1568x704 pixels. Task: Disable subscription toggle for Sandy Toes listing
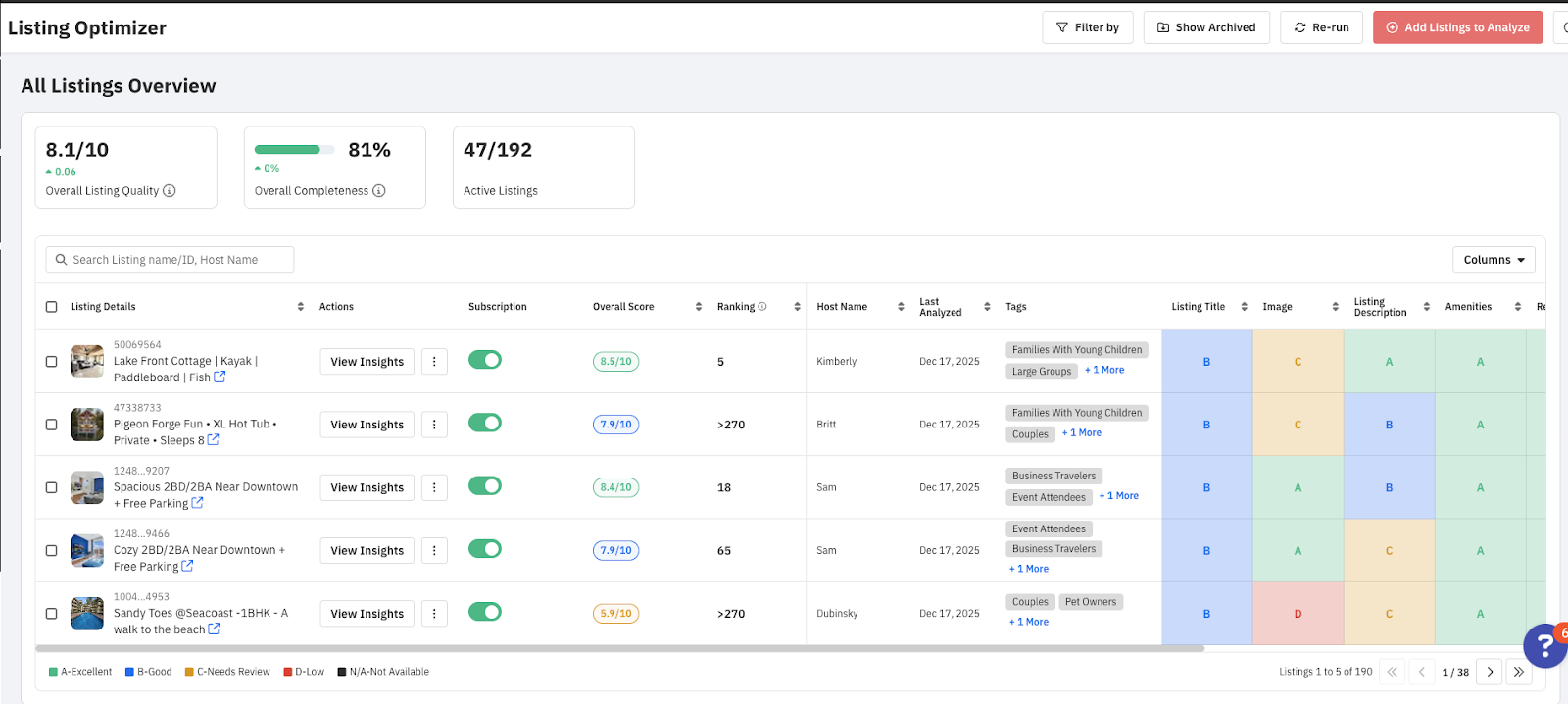485,612
